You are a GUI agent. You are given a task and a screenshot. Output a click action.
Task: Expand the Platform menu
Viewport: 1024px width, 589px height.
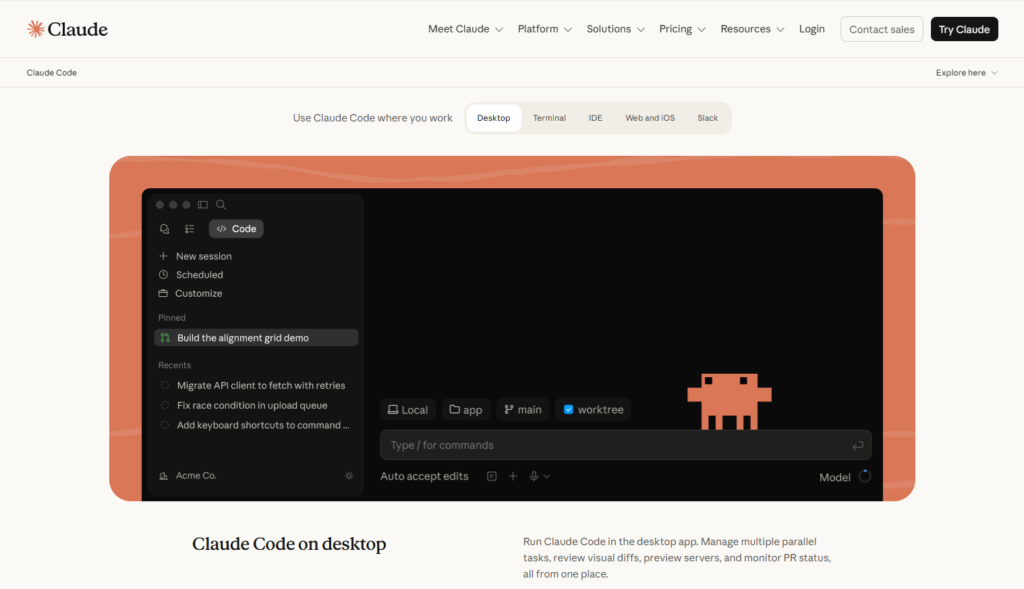pos(545,29)
